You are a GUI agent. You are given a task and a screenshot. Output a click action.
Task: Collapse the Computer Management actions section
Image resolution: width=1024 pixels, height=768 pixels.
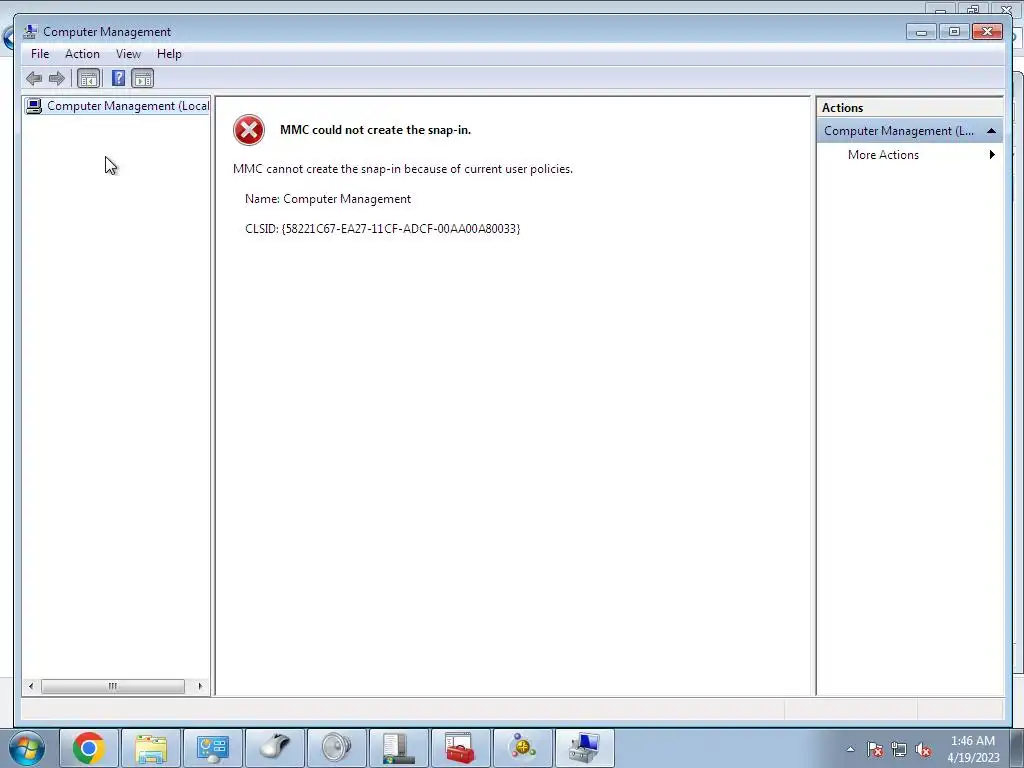991,131
